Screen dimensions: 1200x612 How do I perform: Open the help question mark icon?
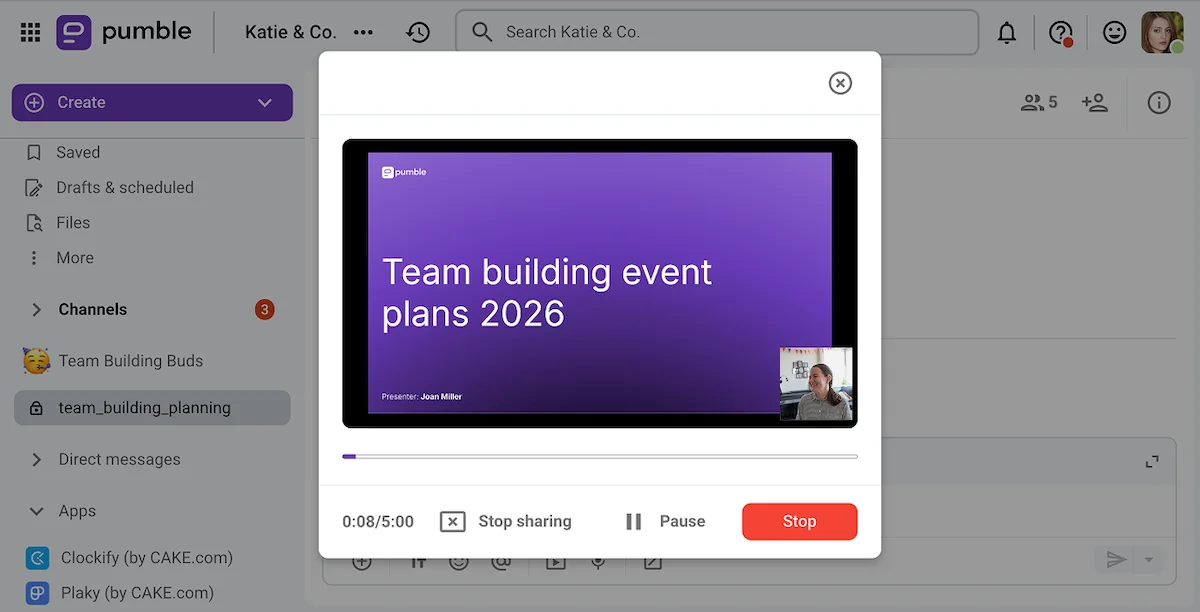[1060, 33]
